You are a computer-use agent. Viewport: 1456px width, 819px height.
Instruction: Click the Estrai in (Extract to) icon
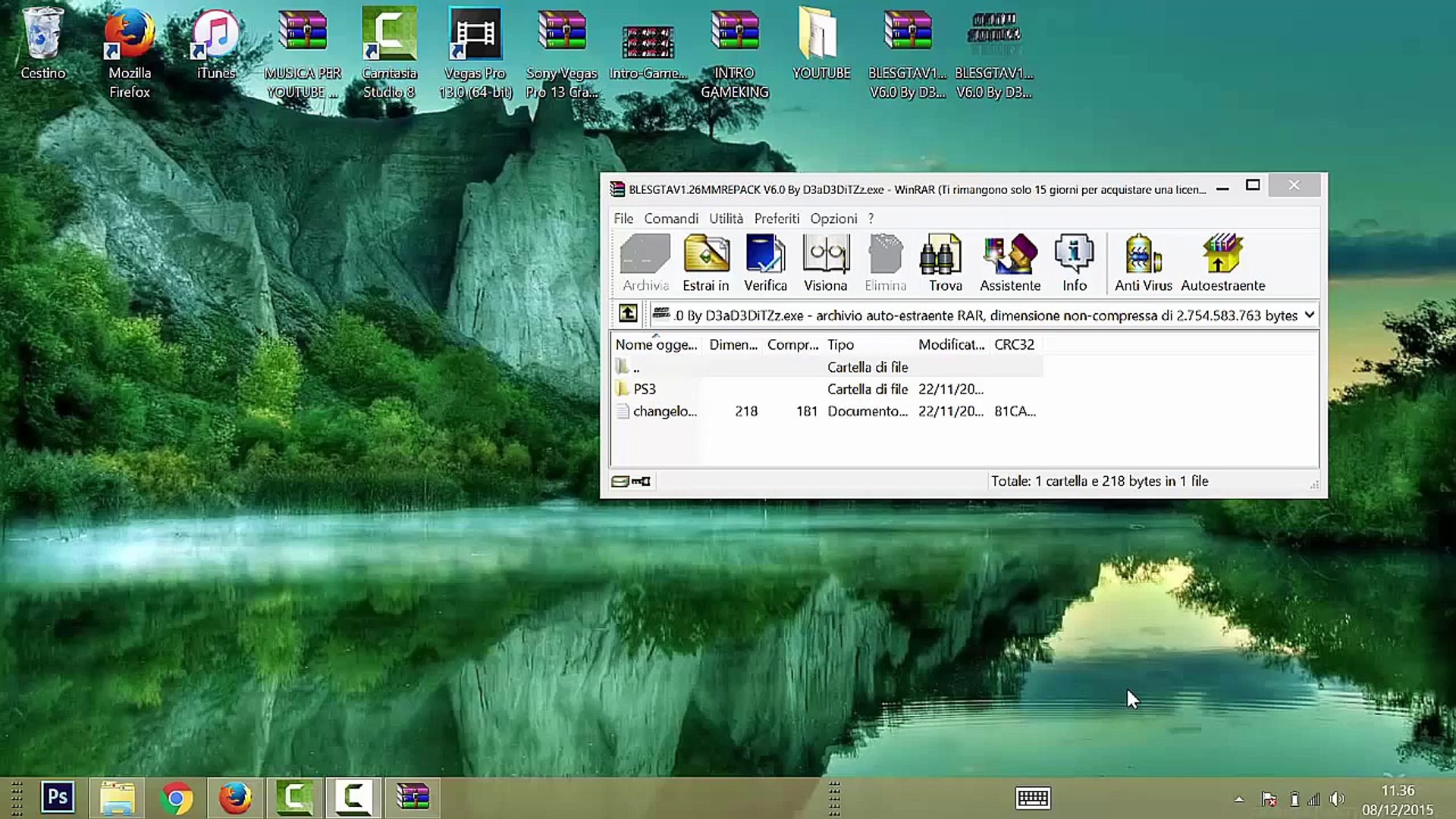click(705, 262)
